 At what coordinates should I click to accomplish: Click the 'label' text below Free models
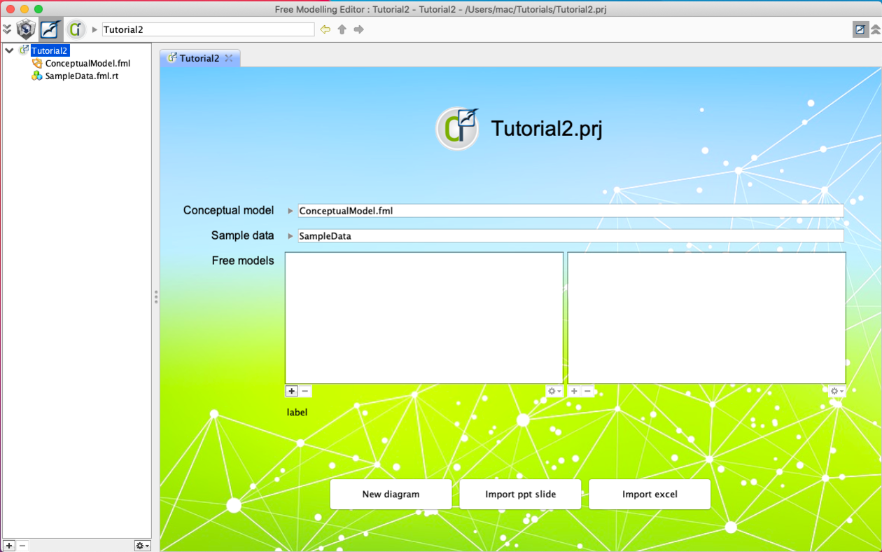(x=297, y=412)
